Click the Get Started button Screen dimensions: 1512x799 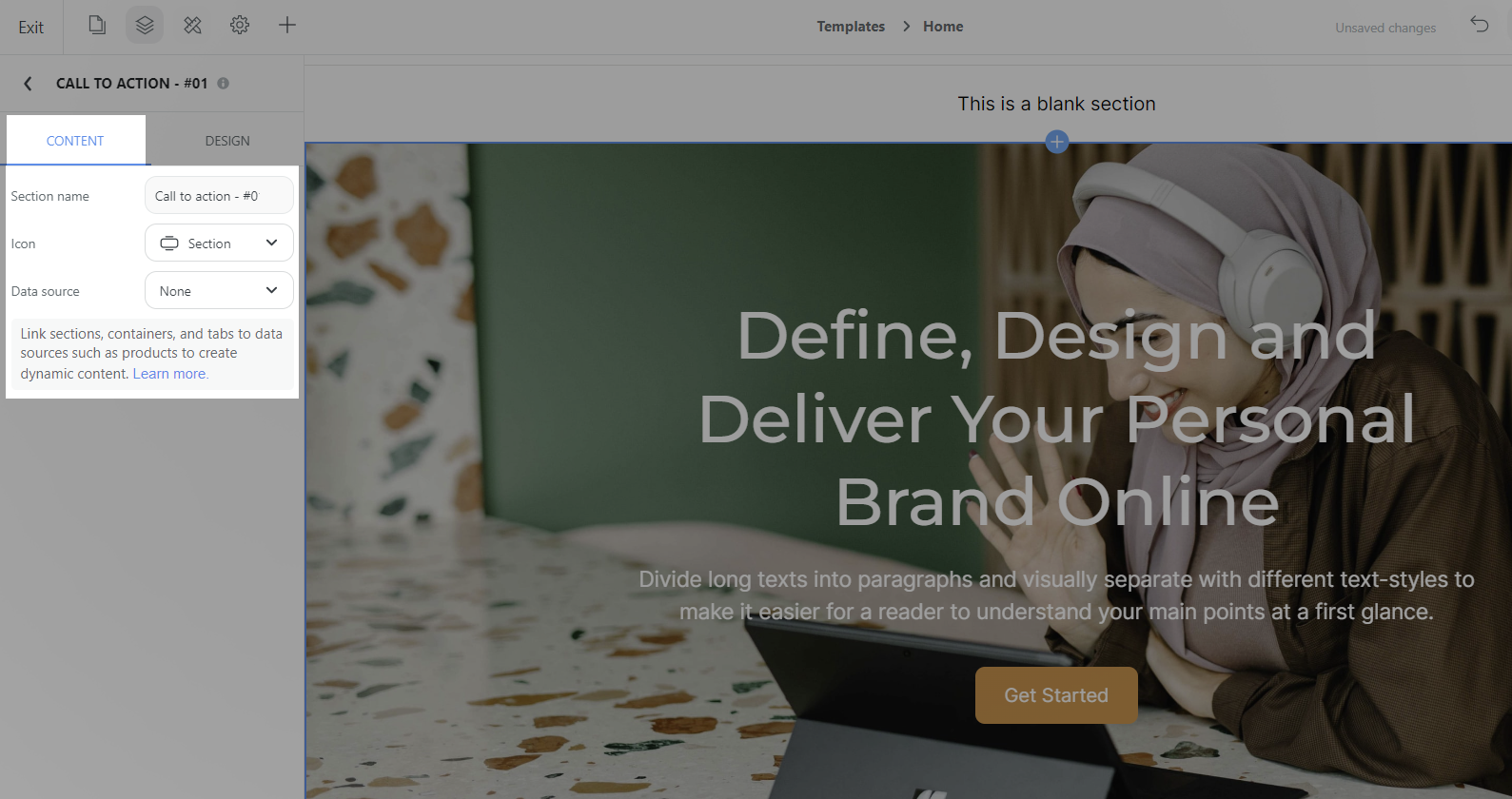1056,695
